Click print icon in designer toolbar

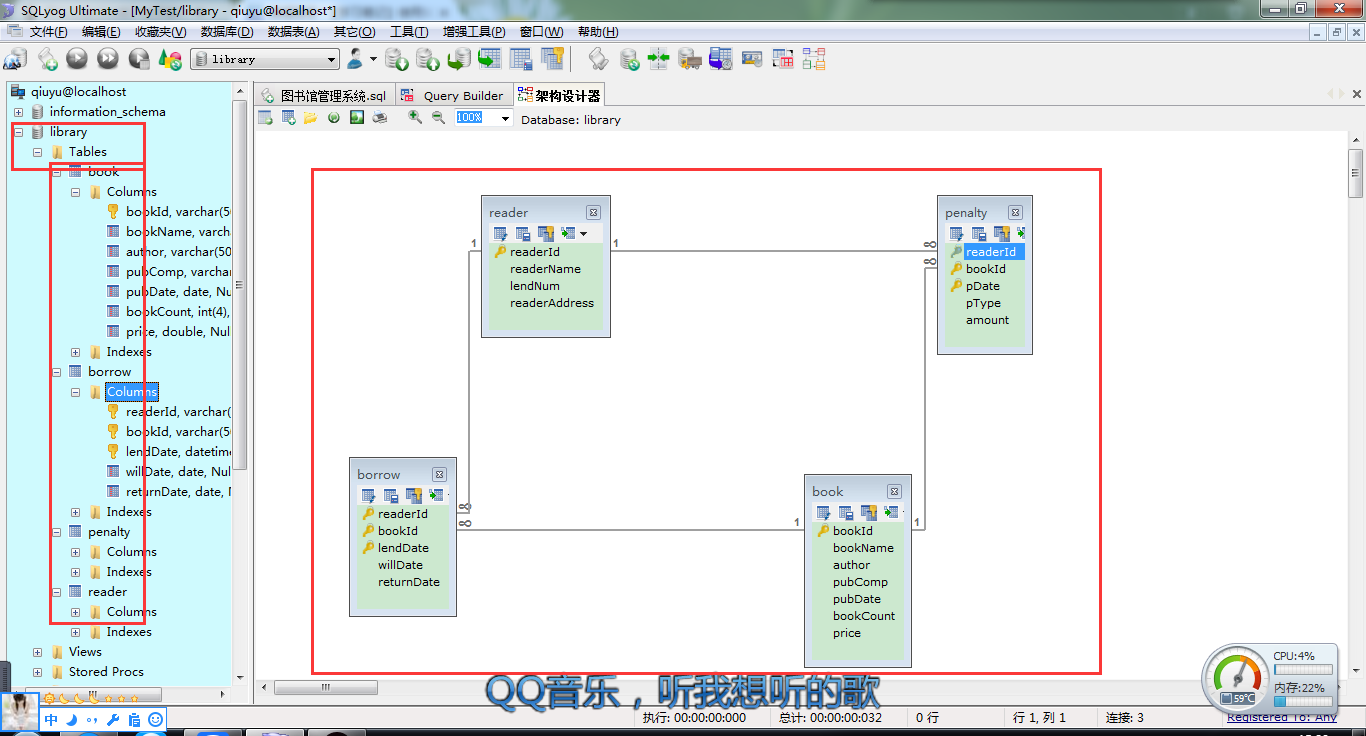pyautogui.click(x=380, y=118)
